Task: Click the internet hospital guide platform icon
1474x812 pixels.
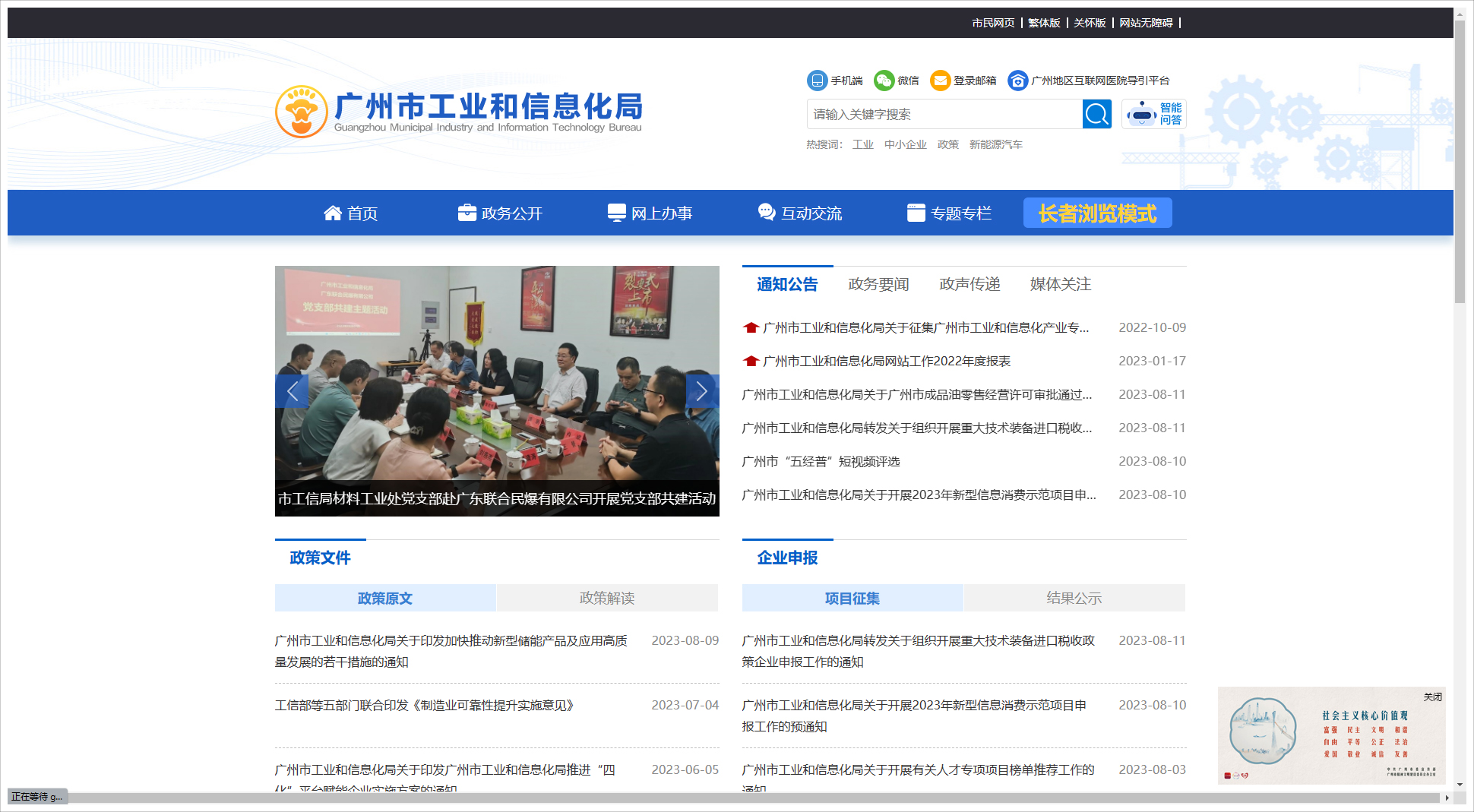Action: coord(1017,81)
